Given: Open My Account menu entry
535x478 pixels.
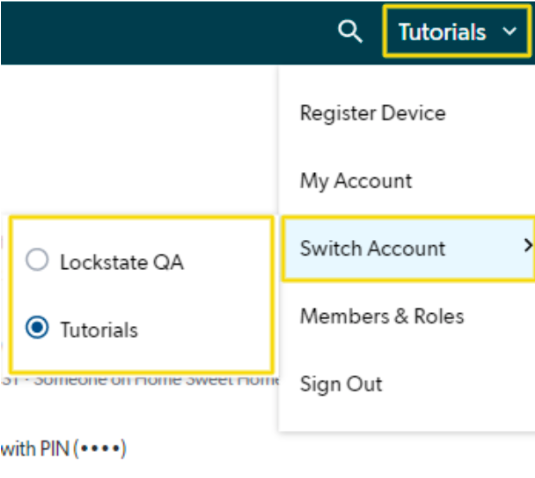Looking at the screenshot, I should [356, 181].
